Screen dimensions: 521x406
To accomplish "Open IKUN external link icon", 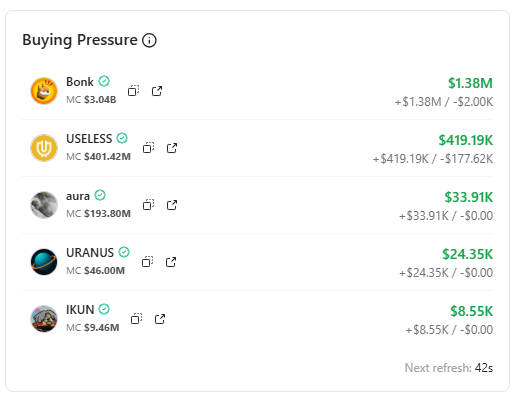I will (160, 319).
